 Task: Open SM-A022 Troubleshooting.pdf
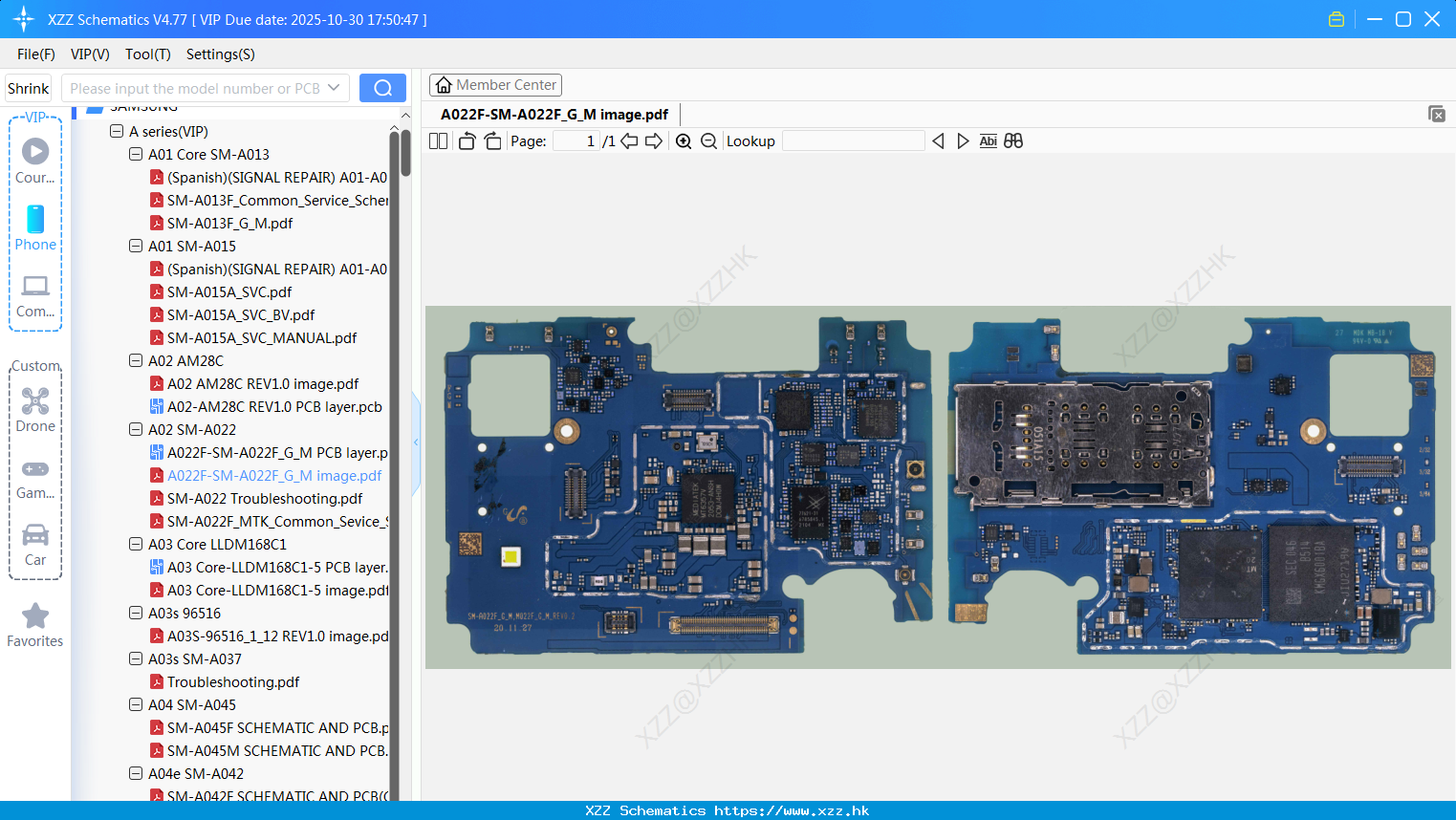[265, 499]
